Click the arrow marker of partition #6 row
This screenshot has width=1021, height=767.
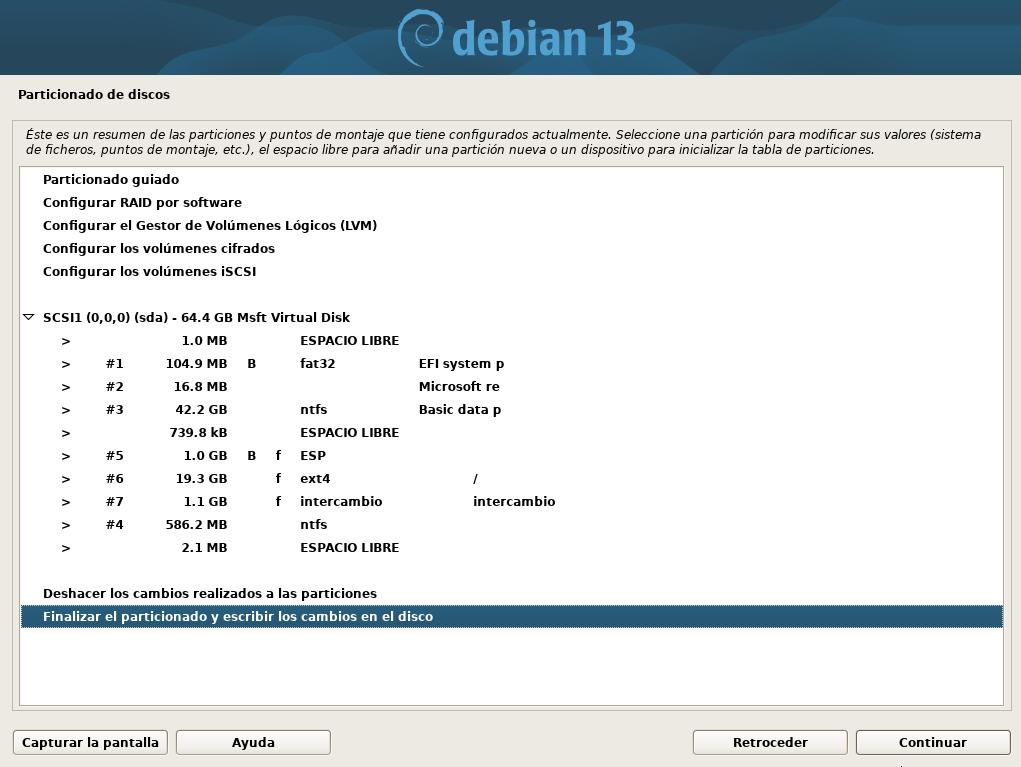click(x=66, y=479)
